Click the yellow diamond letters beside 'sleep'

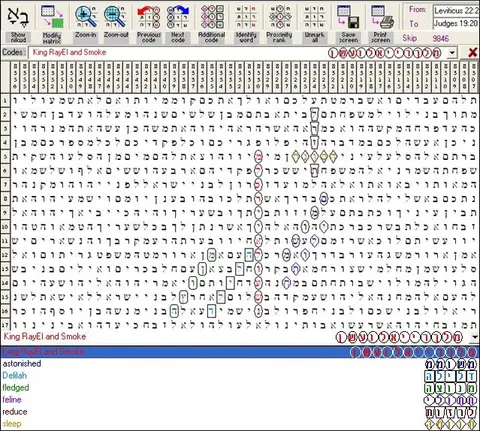click(x=451, y=424)
